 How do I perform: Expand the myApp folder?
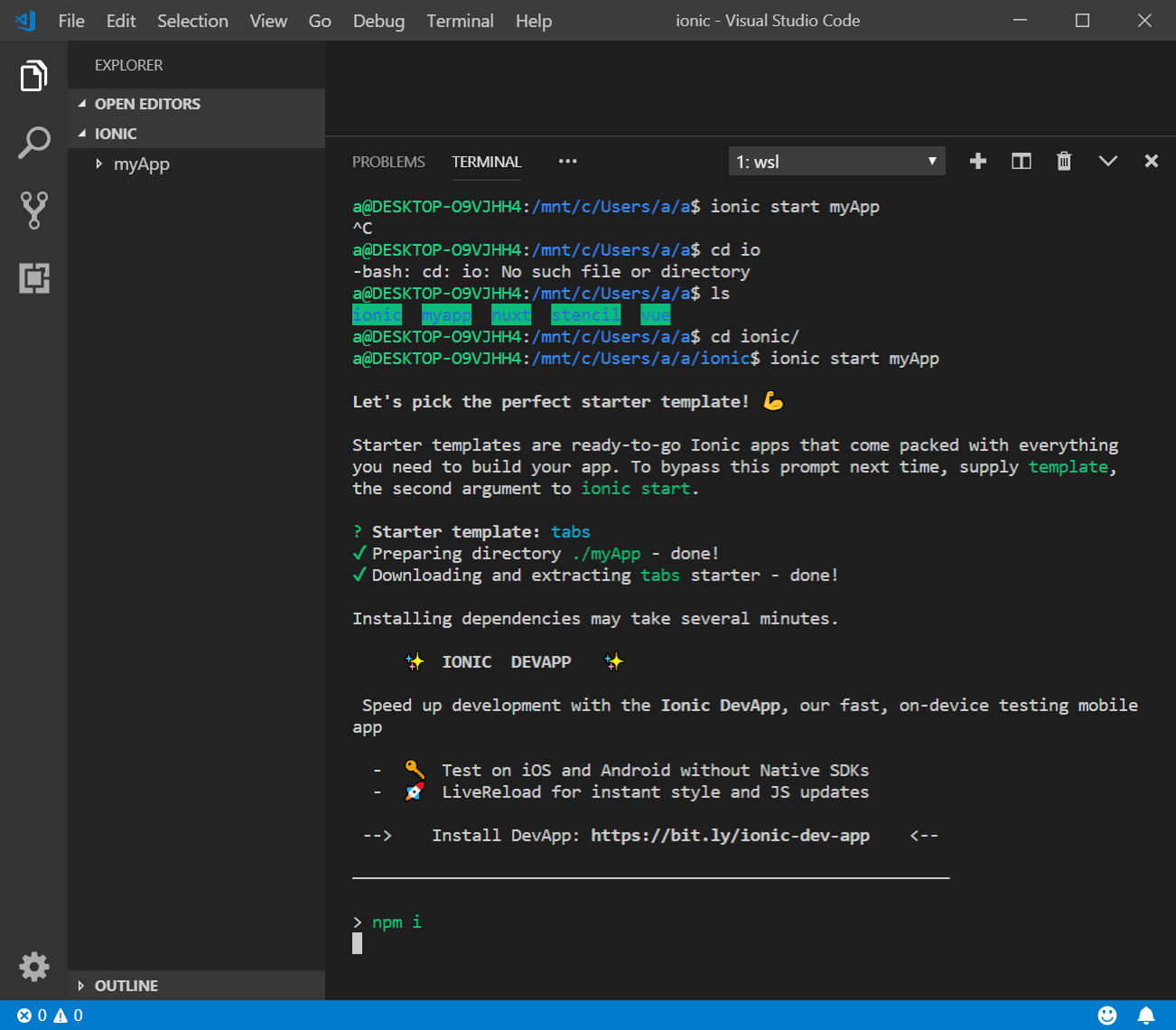tap(141, 164)
